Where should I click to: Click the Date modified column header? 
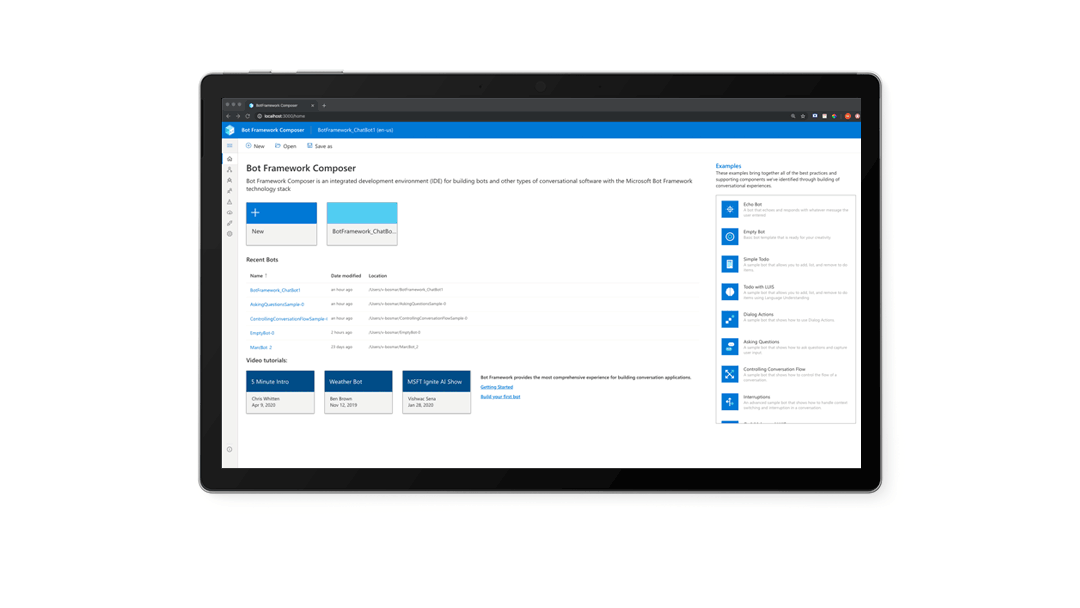click(346, 276)
